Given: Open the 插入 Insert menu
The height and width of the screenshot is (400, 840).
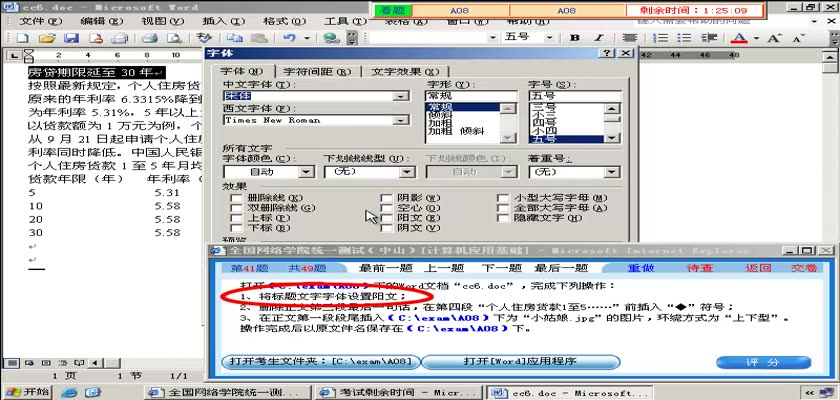Looking at the screenshot, I should click(x=223, y=21).
